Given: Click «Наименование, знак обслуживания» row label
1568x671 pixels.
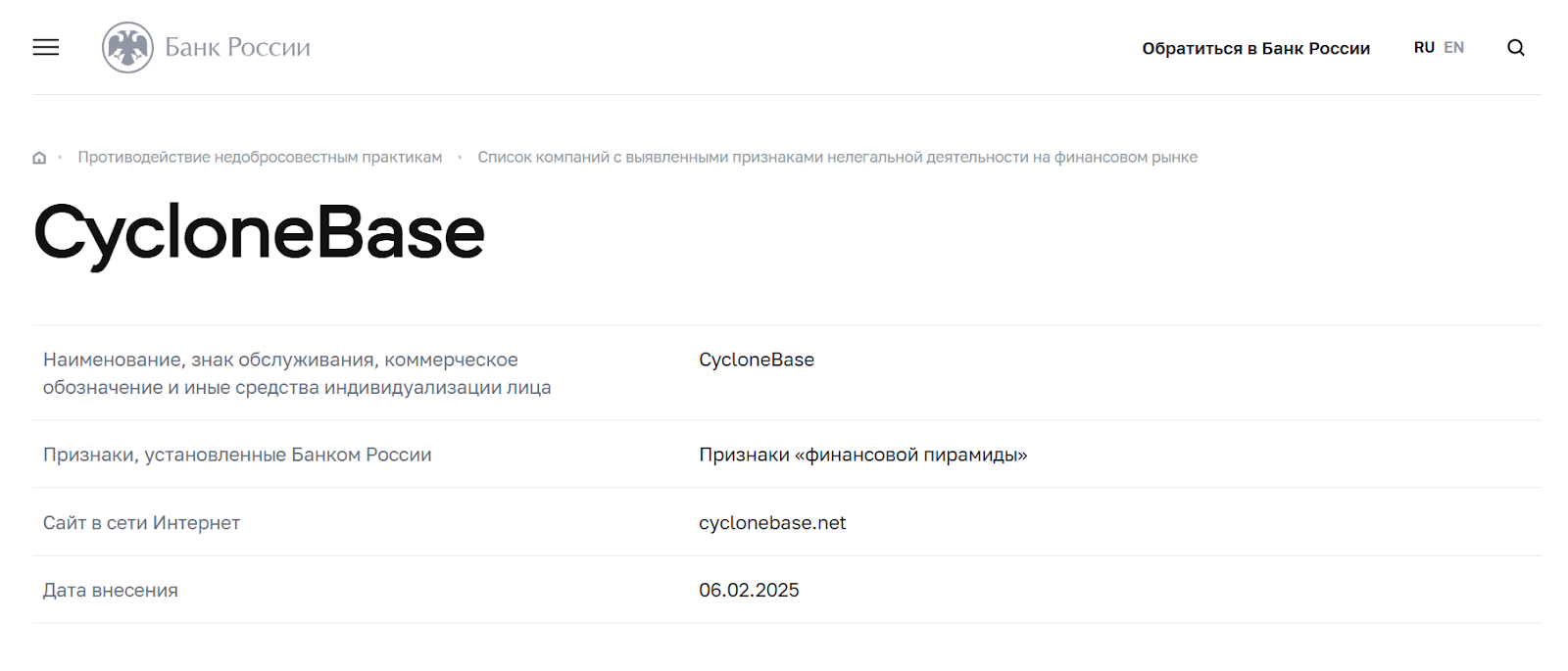Looking at the screenshot, I should click(x=297, y=373).
